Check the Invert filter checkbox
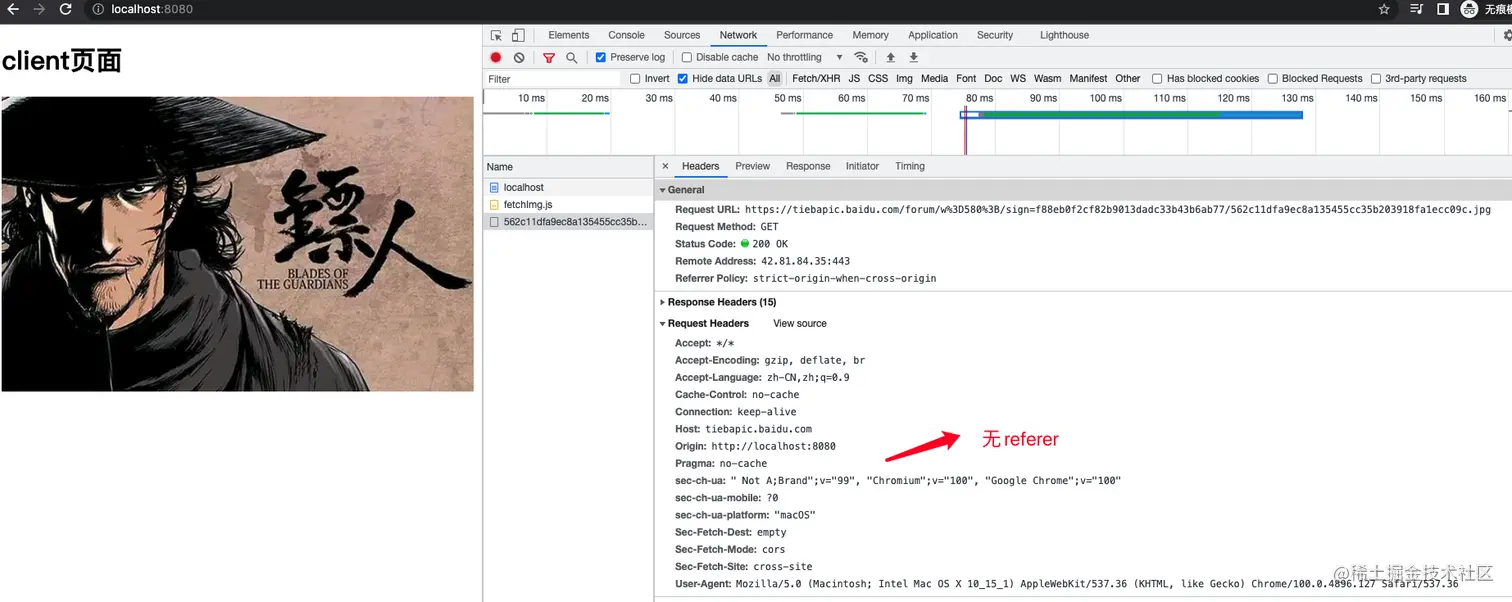The width and height of the screenshot is (1512, 602). click(x=635, y=78)
